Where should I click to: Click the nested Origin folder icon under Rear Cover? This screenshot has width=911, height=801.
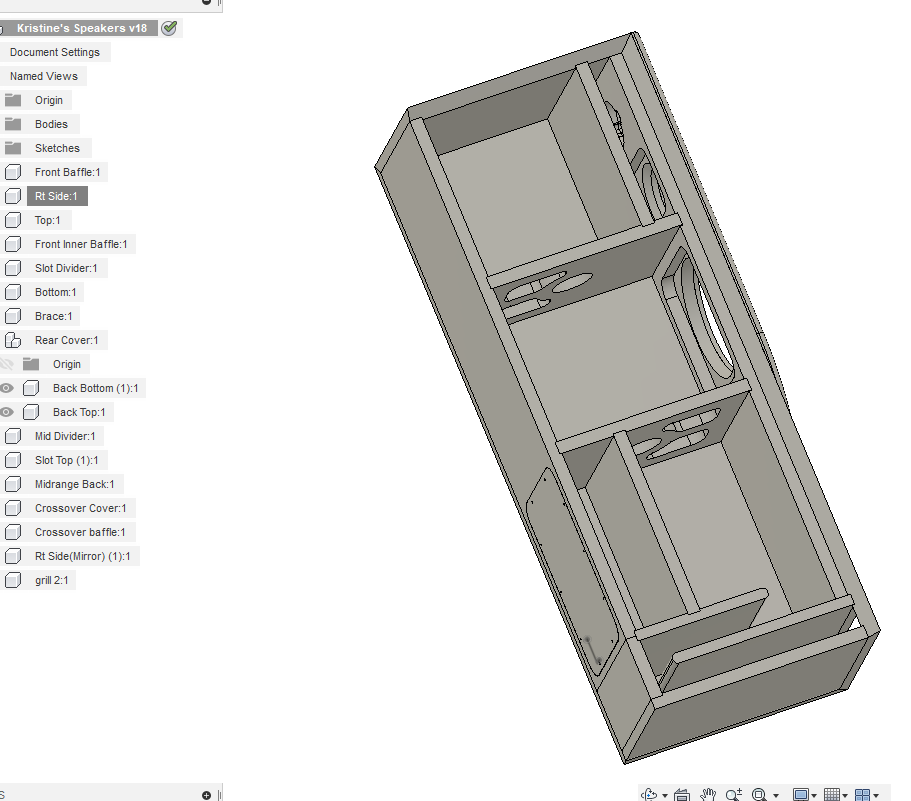pos(31,364)
